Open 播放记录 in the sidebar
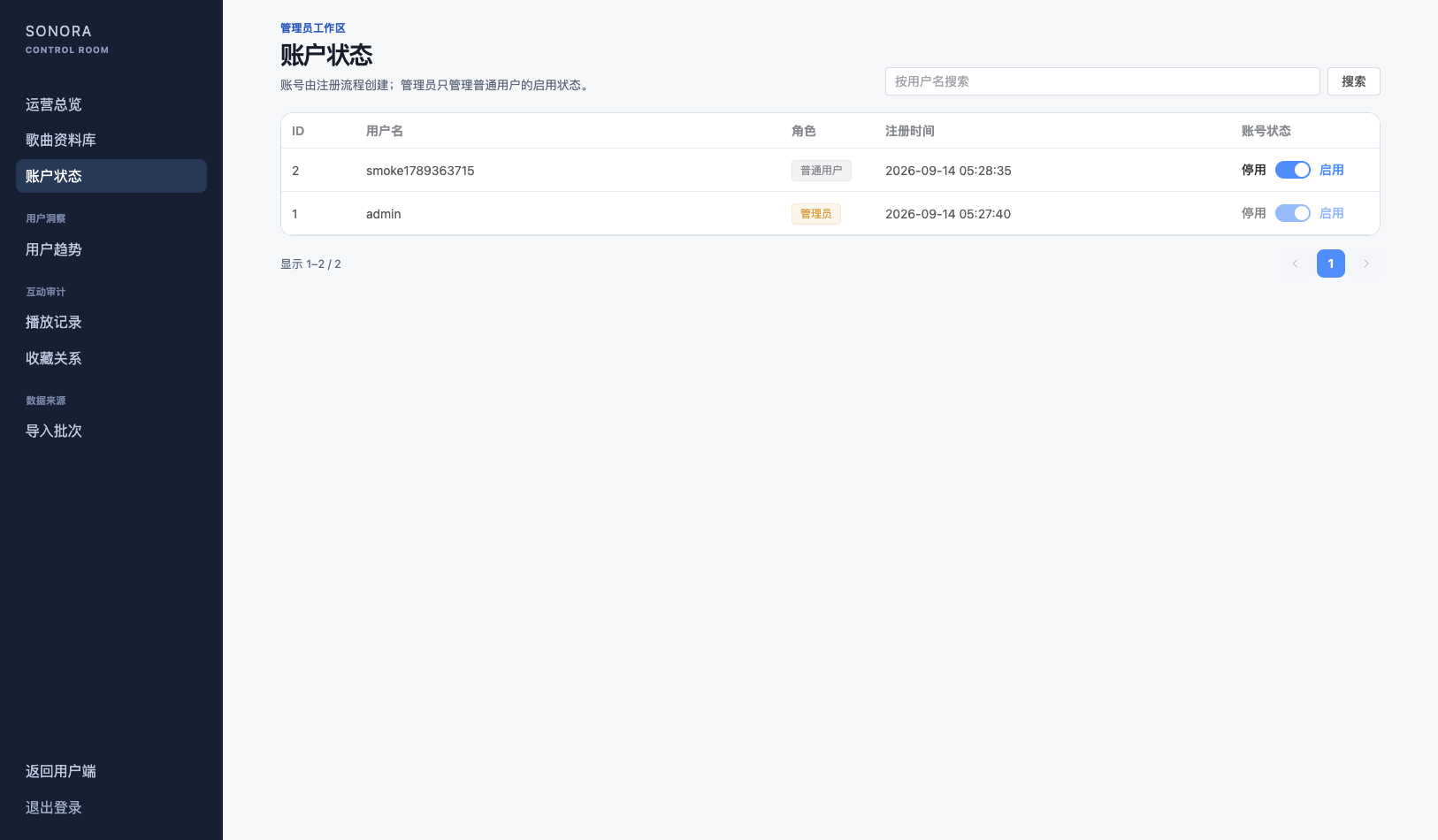 111,322
